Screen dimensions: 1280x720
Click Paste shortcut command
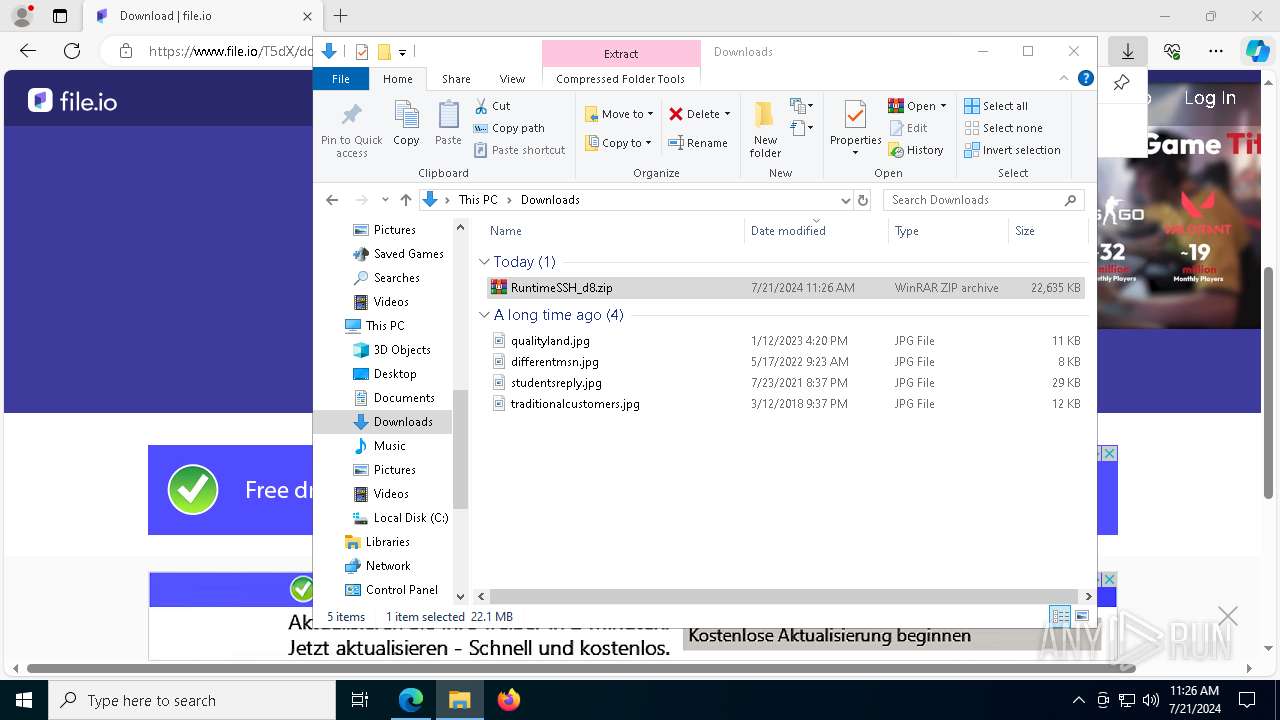point(520,150)
